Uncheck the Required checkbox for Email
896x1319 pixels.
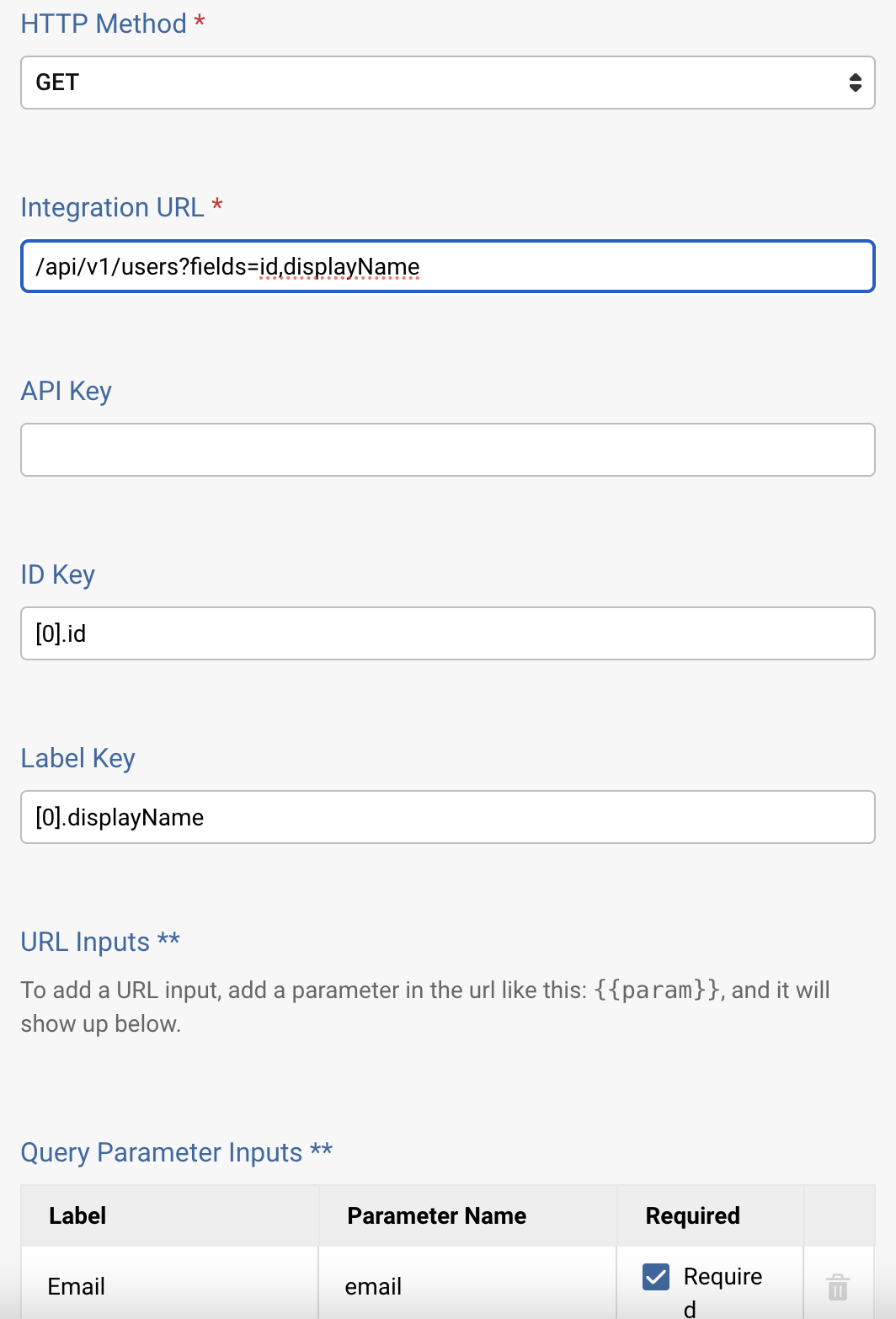(x=656, y=1277)
